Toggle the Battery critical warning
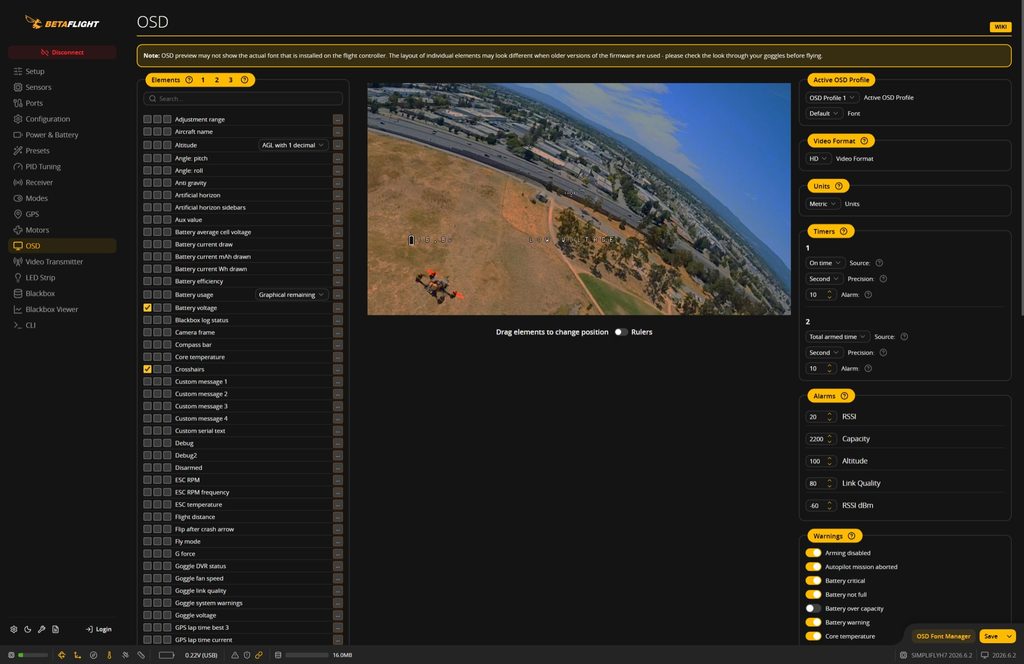 click(x=813, y=580)
